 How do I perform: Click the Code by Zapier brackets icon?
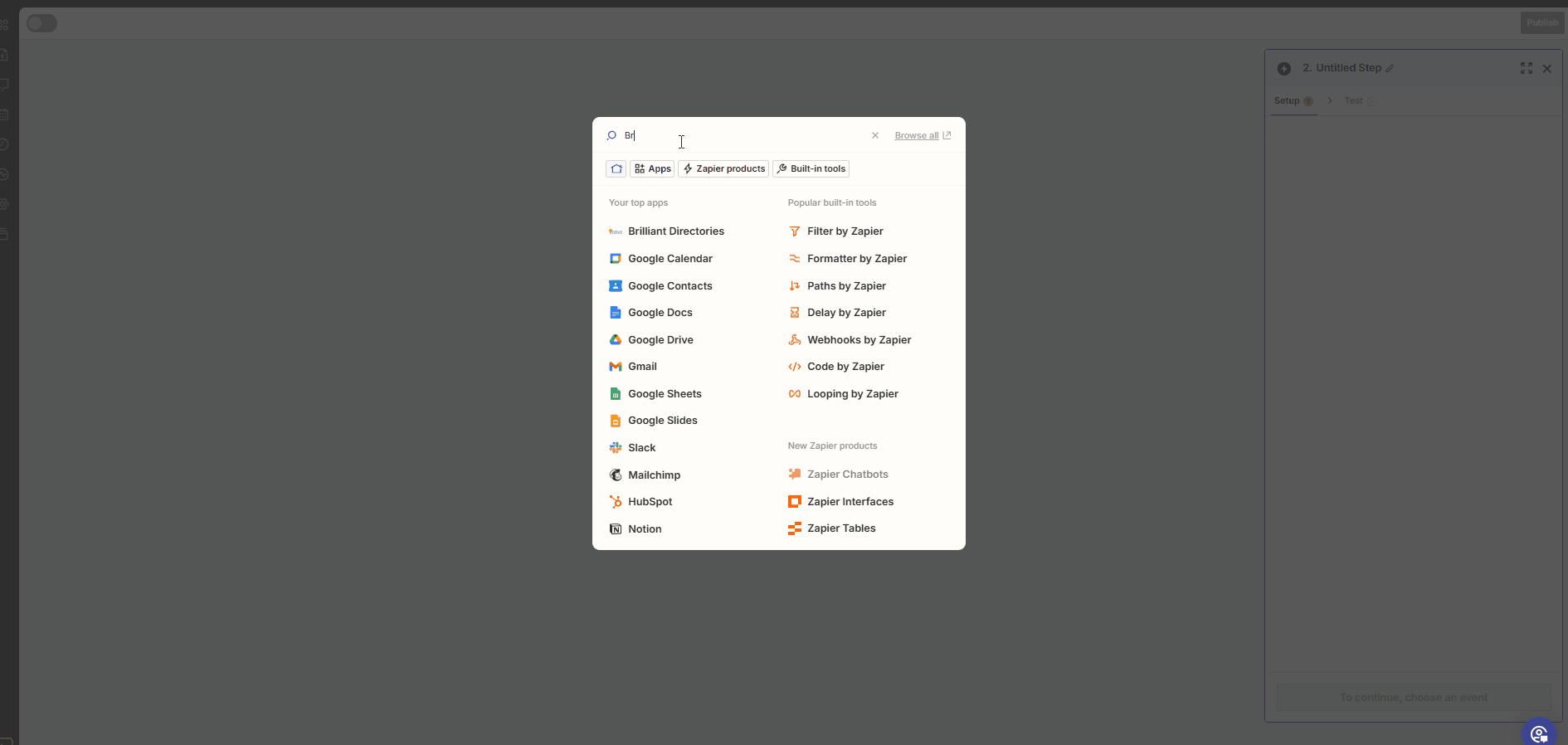pyautogui.click(x=795, y=367)
